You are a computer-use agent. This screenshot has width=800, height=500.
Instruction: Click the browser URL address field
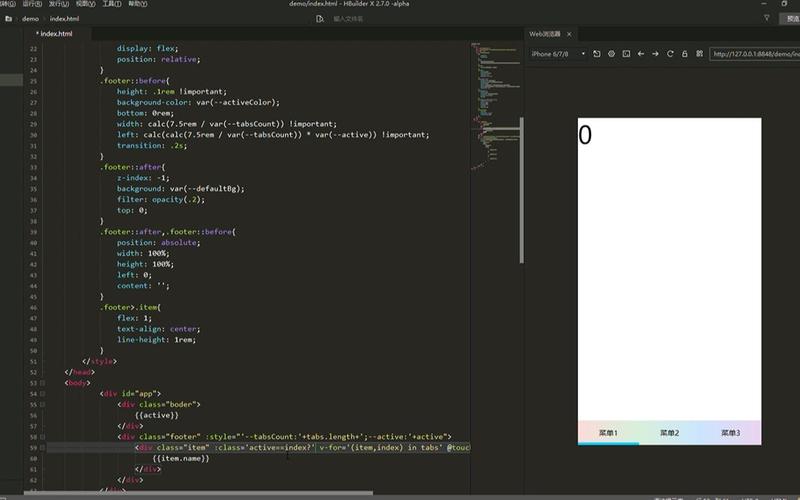755,54
